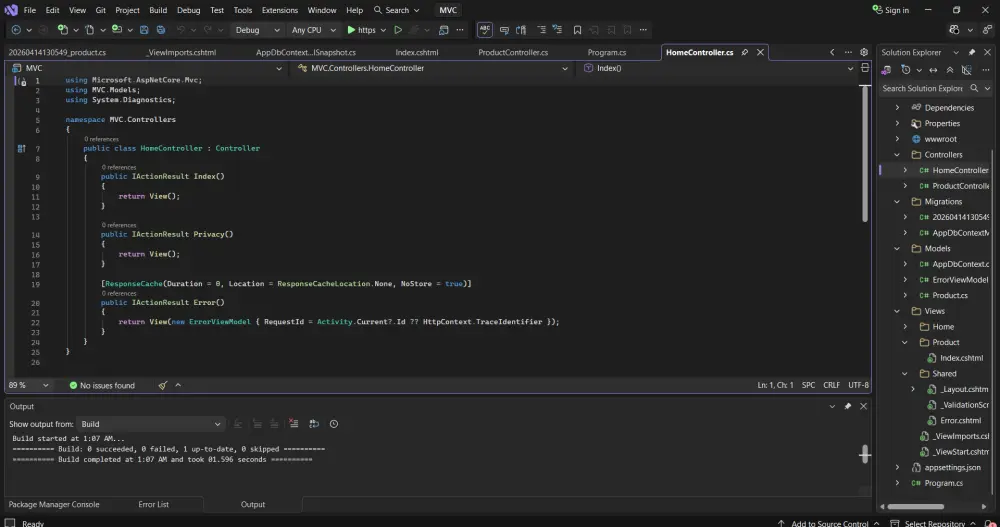Toggle Sync with Active Document in Solution Explorer
The width and height of the screenshot is (1000, 527).
(933, 70)
